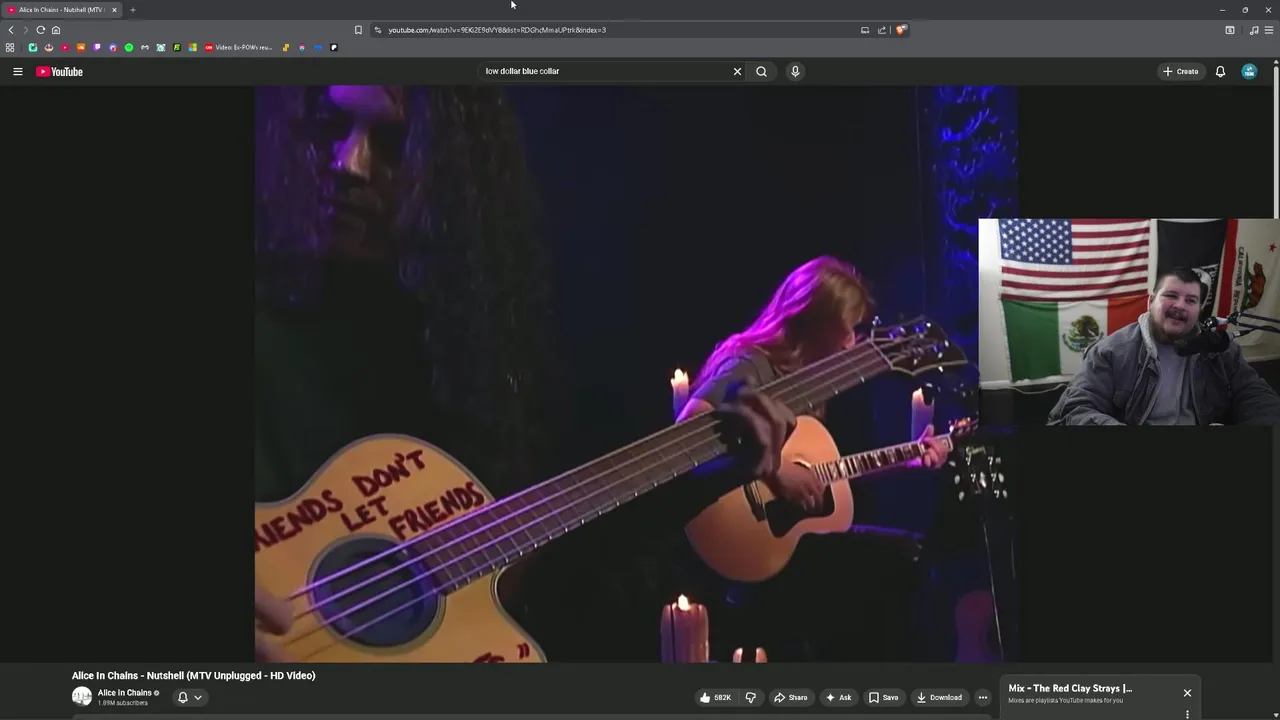Close the Red Clay Strays mix panel

1187,693
